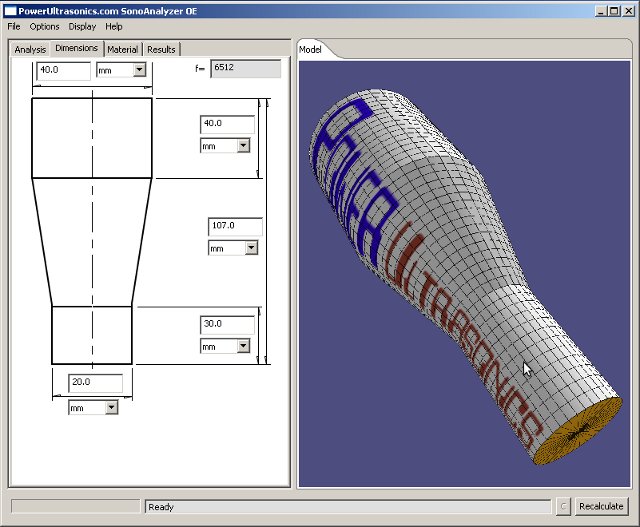The image size is (640, 527).
Task: Select the Model tab in viewer
Action: pos(310,49)
